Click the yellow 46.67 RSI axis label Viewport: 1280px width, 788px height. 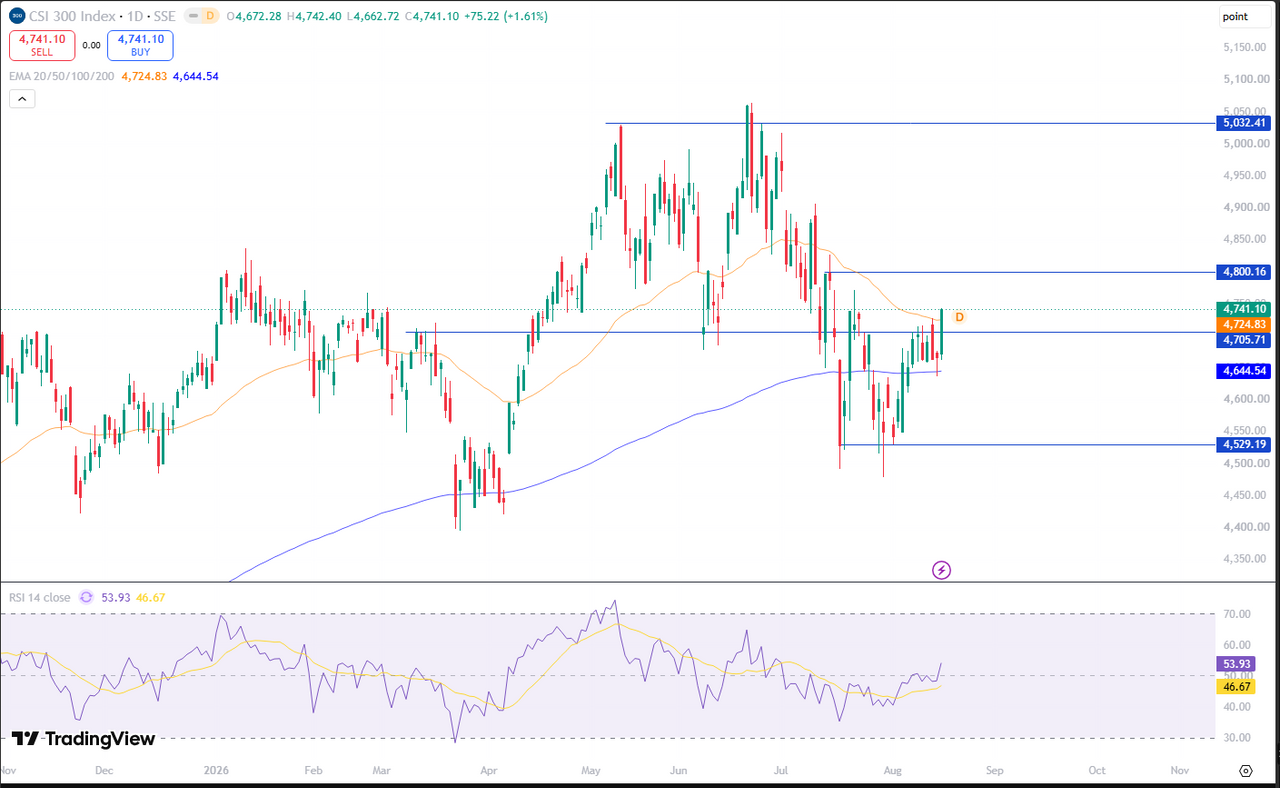click(x=1236, y=687)
